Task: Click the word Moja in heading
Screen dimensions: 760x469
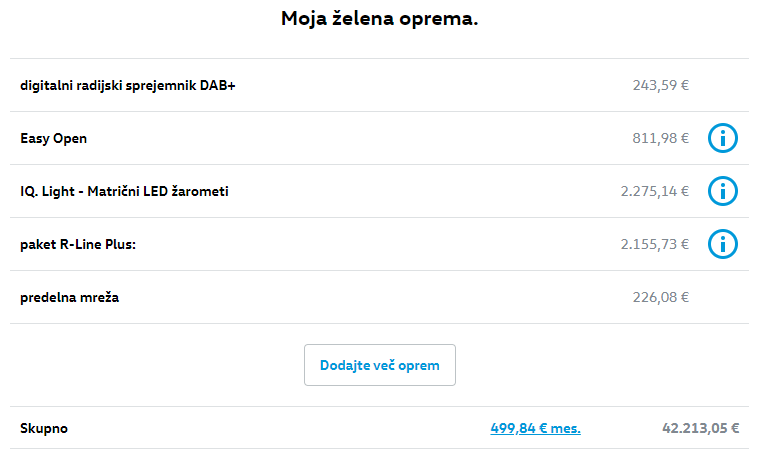Action: (304, 18)
